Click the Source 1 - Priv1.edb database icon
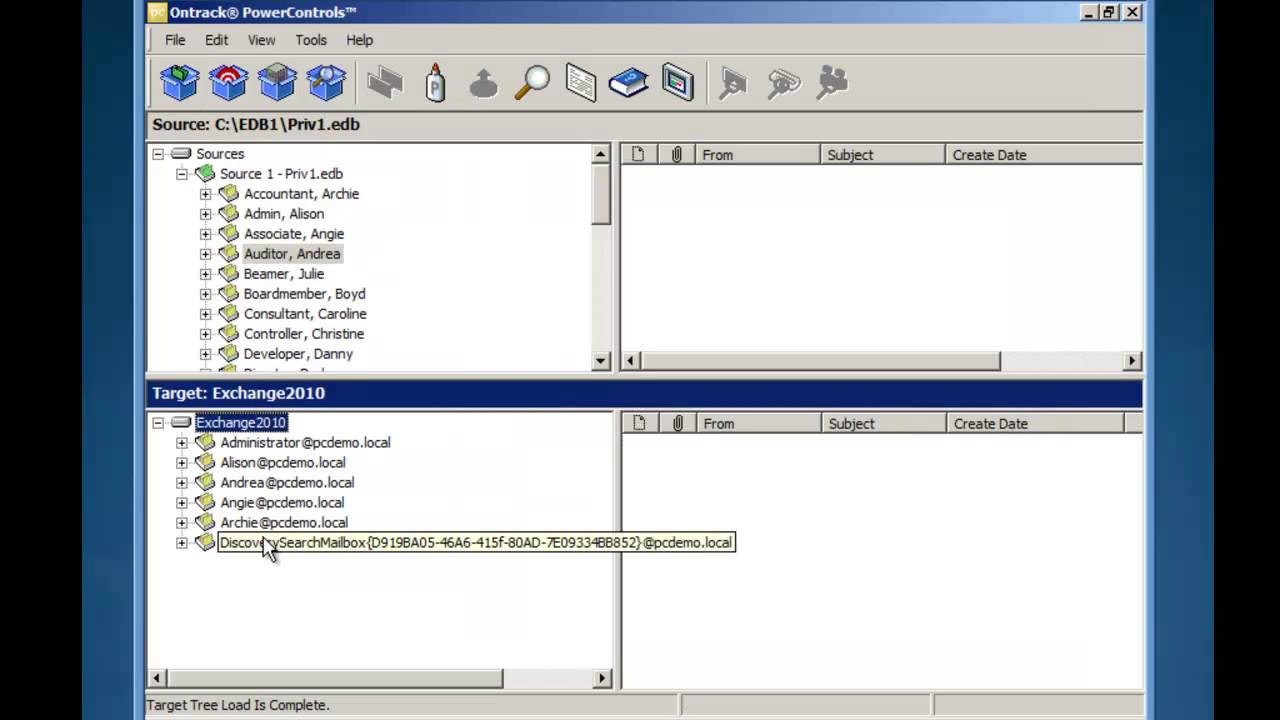 point(205,174)
